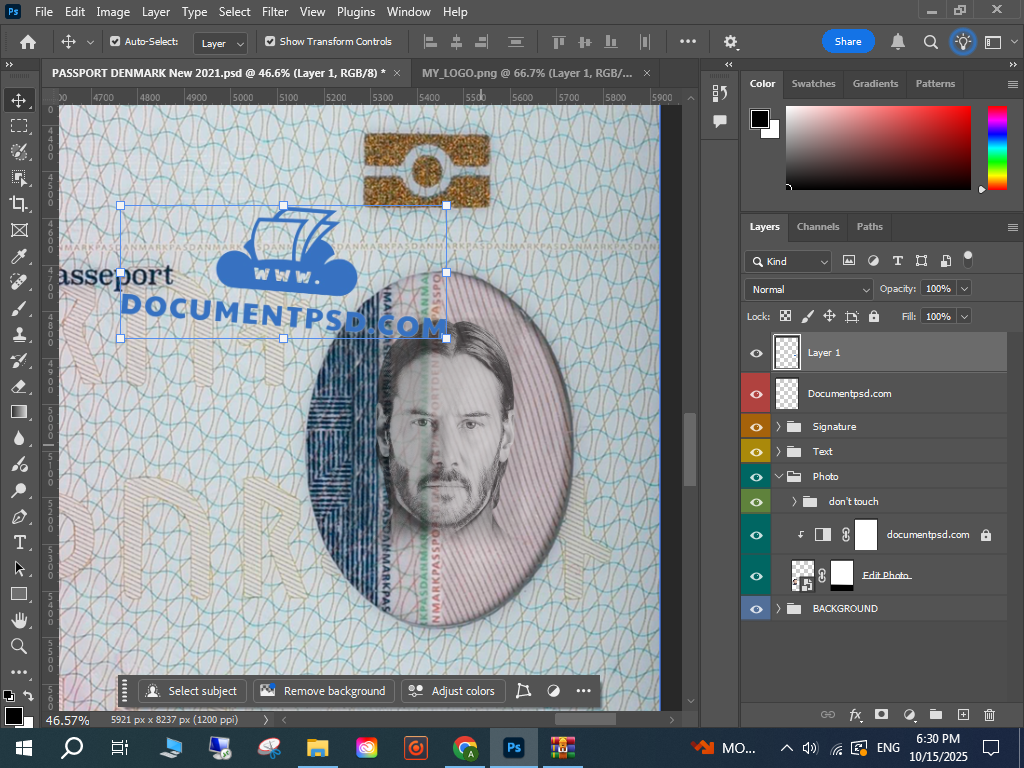
Task: Open the Kind layer filter dropdown
Action: (x=788, y=261)
